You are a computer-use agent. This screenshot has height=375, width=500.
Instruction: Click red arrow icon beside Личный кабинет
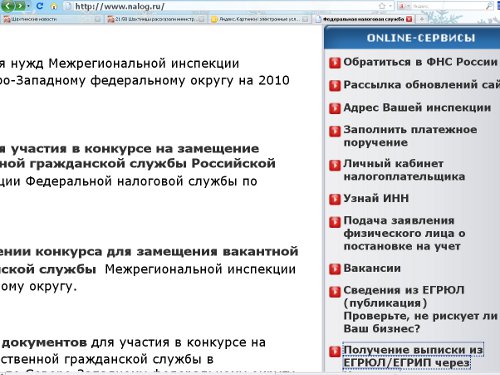pos(335,165)
